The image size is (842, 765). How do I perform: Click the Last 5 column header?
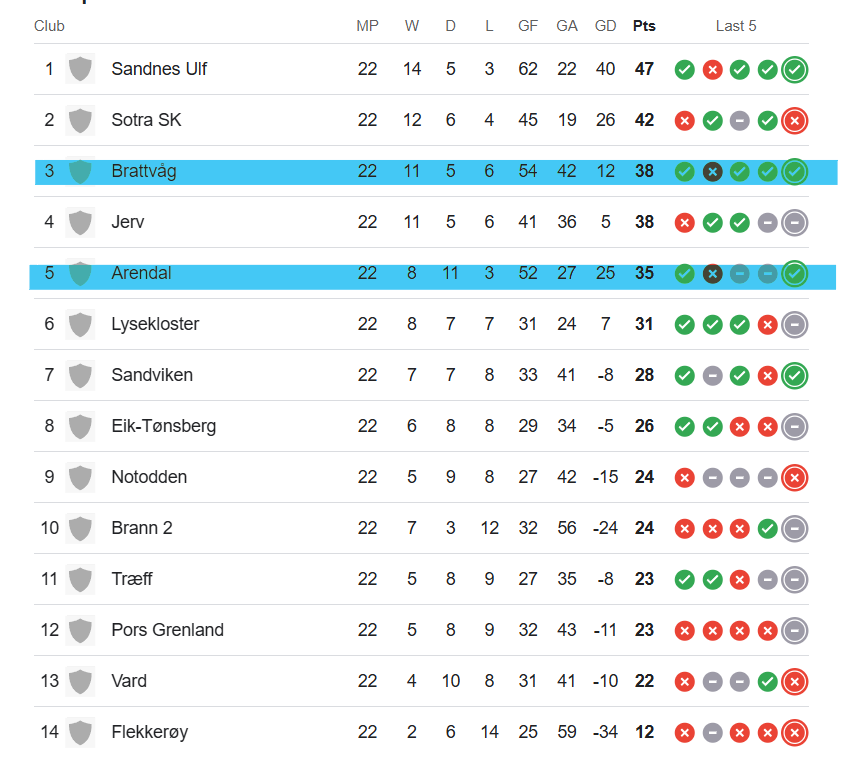(x=736, y=26)
